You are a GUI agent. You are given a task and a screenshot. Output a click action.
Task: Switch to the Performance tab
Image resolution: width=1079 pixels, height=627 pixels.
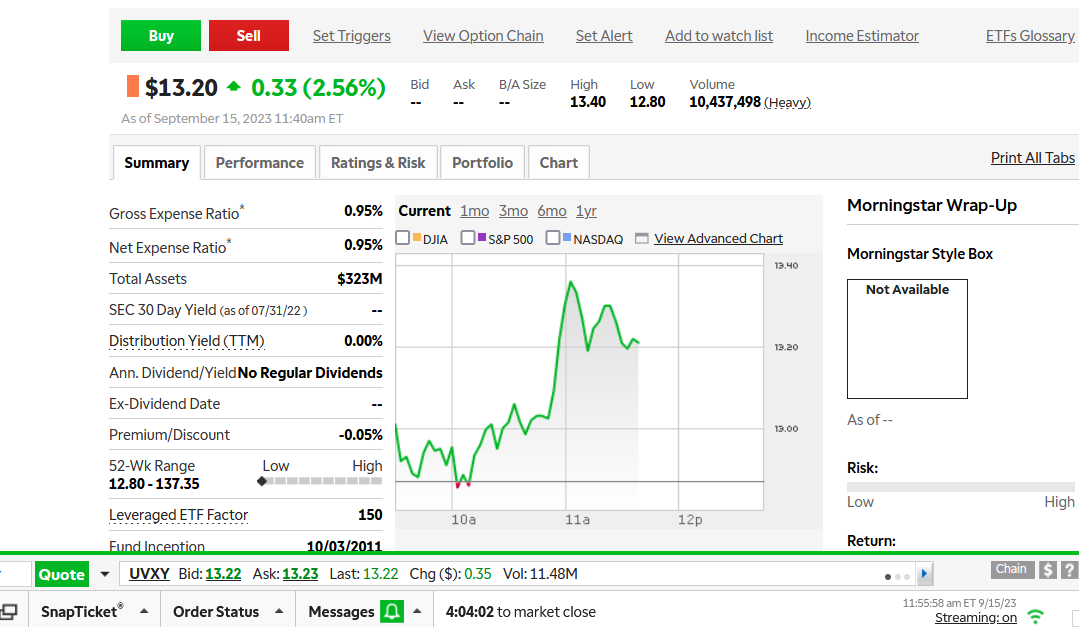coord(259,163)
